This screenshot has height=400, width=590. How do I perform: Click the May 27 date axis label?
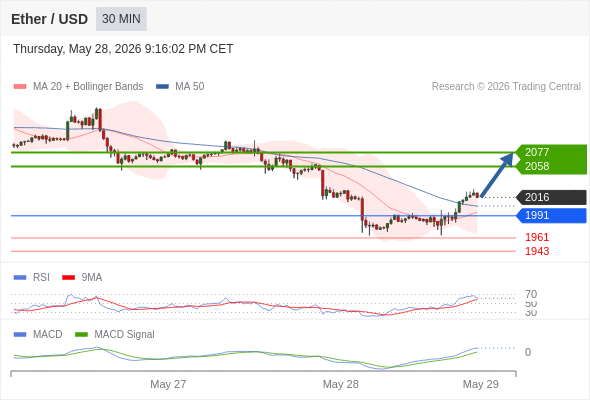168,384
